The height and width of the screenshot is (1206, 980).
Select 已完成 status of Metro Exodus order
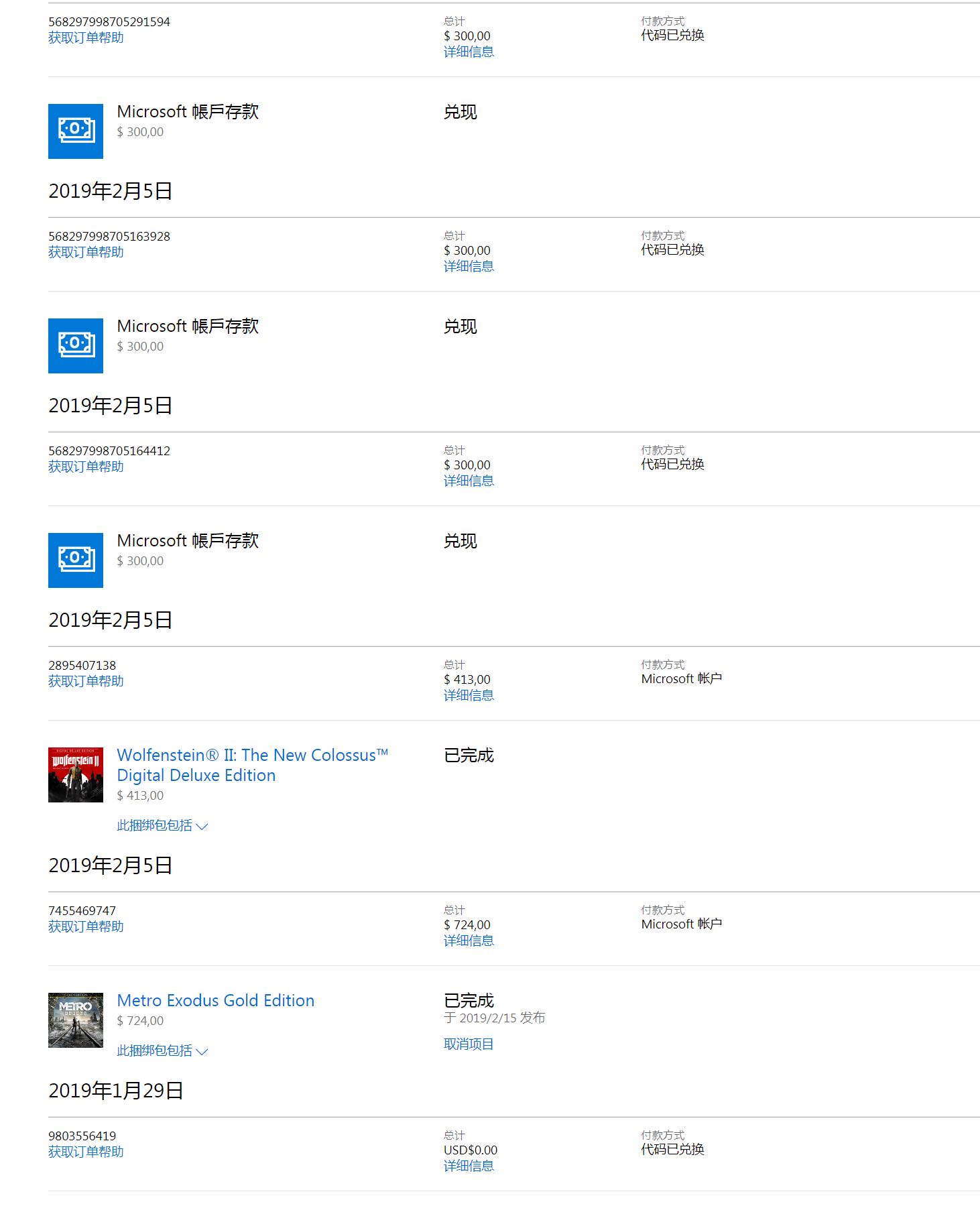(469, 1001)
